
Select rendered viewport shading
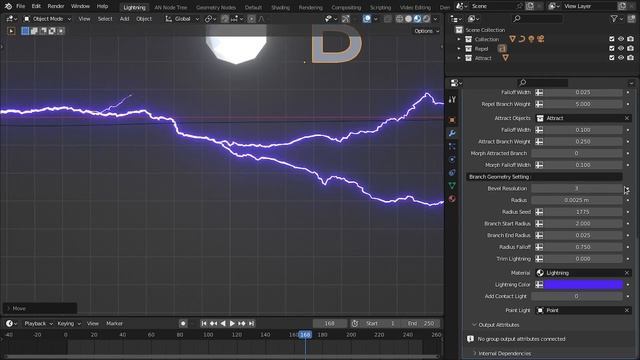point(426,19)
